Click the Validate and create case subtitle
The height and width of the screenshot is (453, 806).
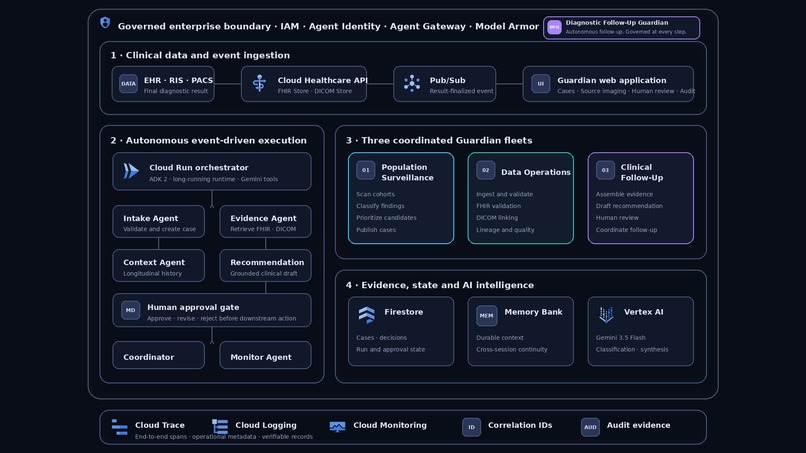pyautogui.click(x=159, y=229)
